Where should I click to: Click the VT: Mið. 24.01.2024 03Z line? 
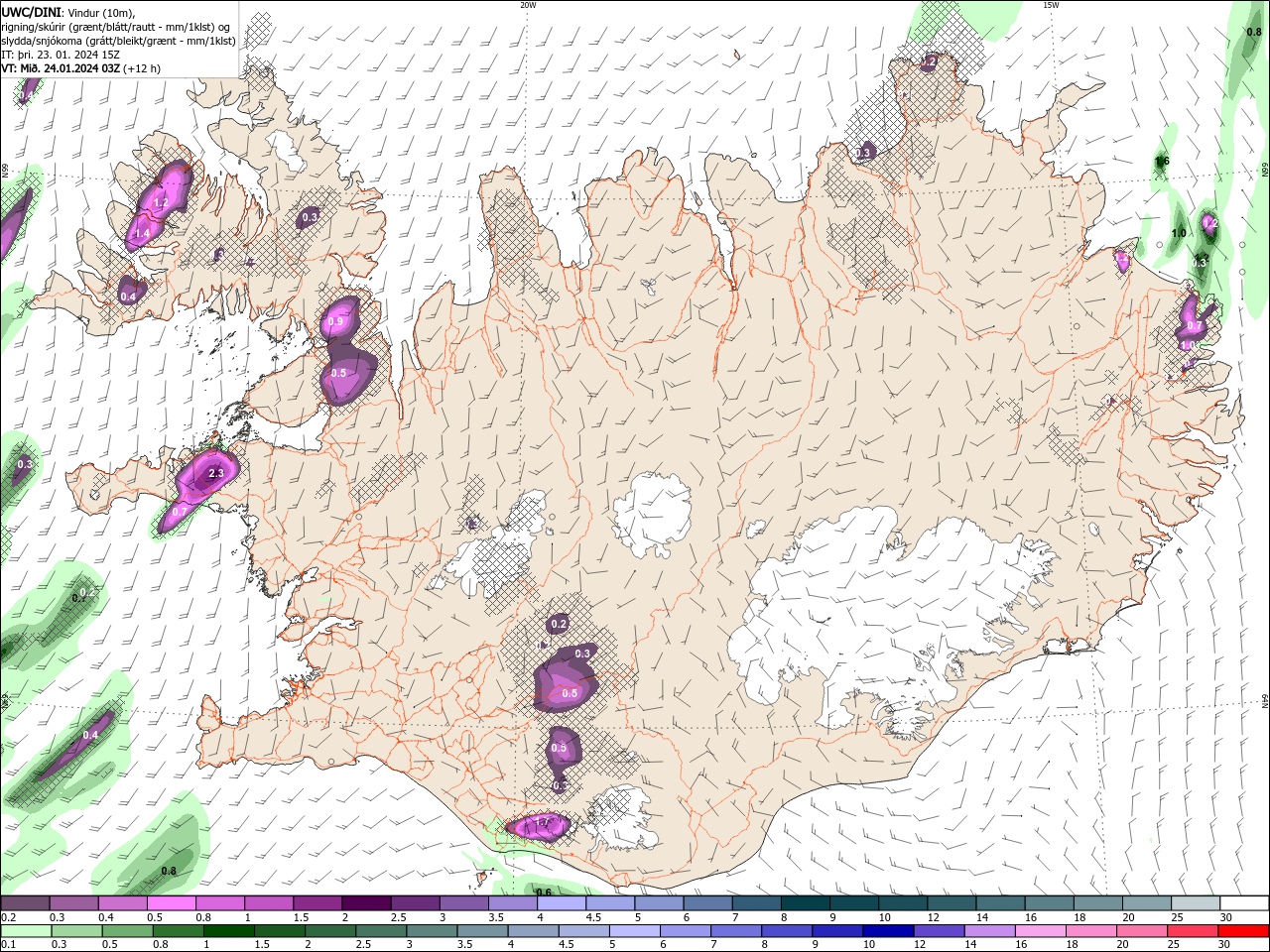[x=81, y=68]
